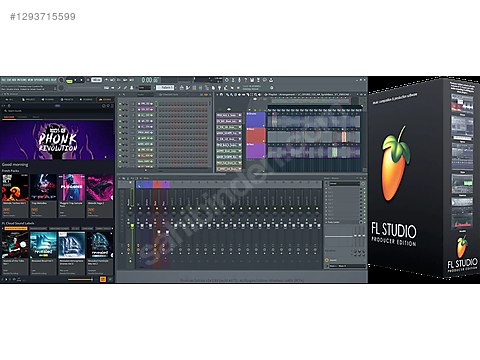Open the Pattern 1 selector dropdown
480x360 pixels.
165,88
